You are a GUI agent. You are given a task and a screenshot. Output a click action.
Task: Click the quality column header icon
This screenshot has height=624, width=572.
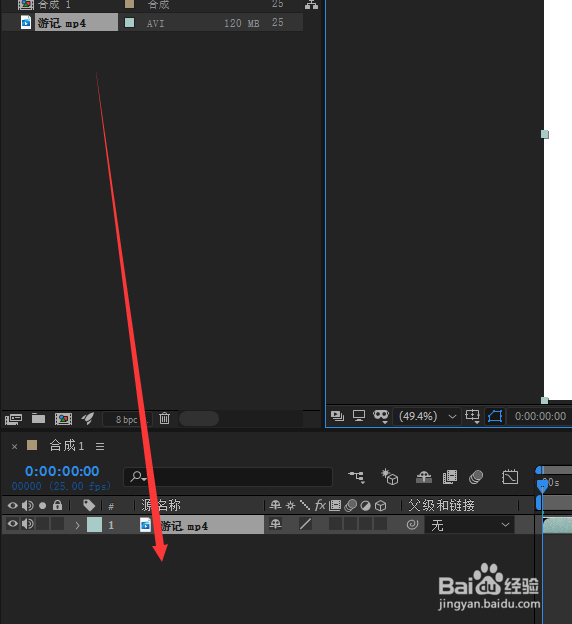[305, 505]
